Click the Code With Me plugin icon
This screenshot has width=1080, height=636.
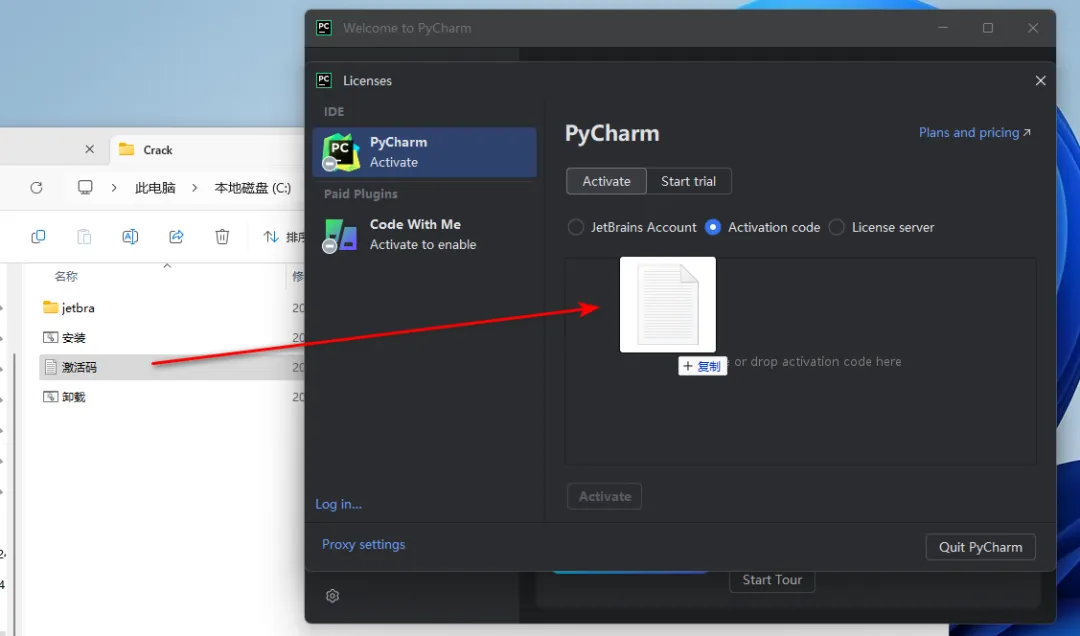coord(340,235)
